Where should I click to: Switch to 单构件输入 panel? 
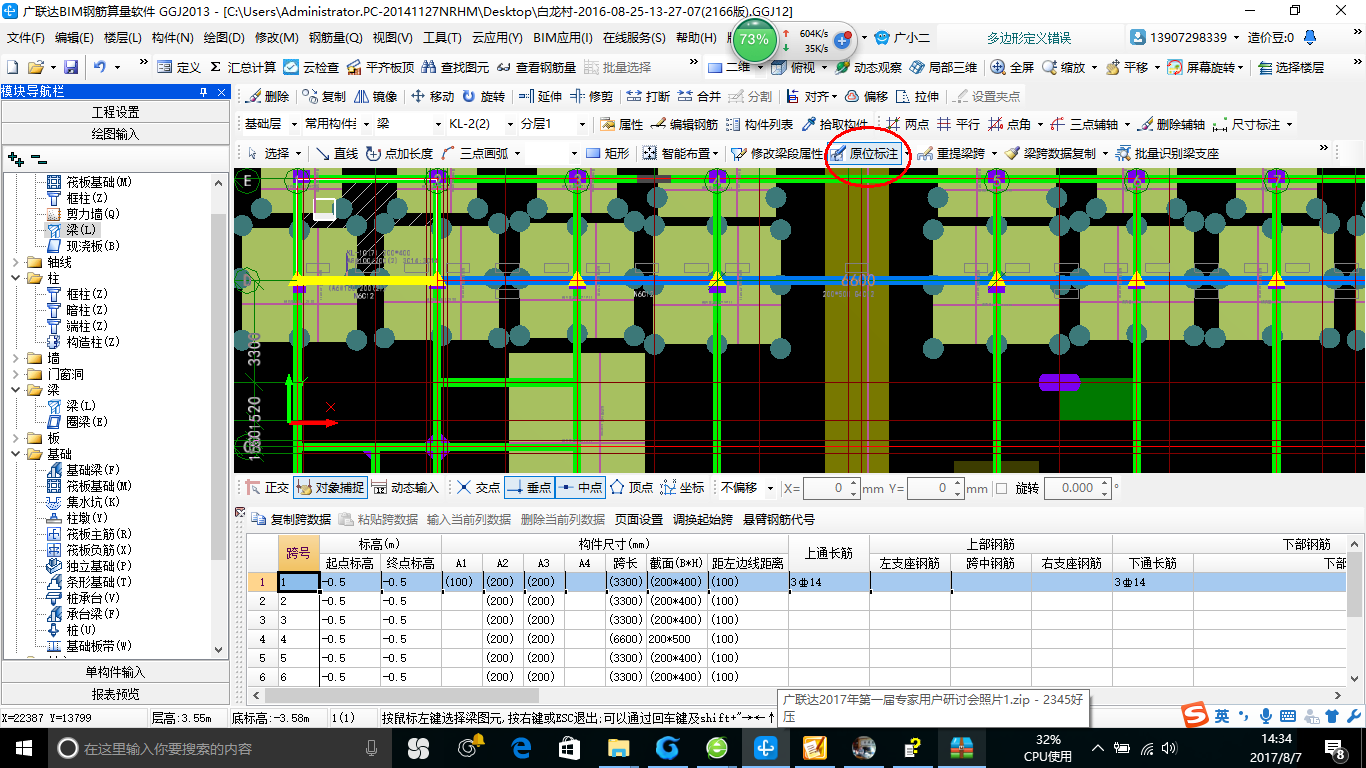(115, 672)
